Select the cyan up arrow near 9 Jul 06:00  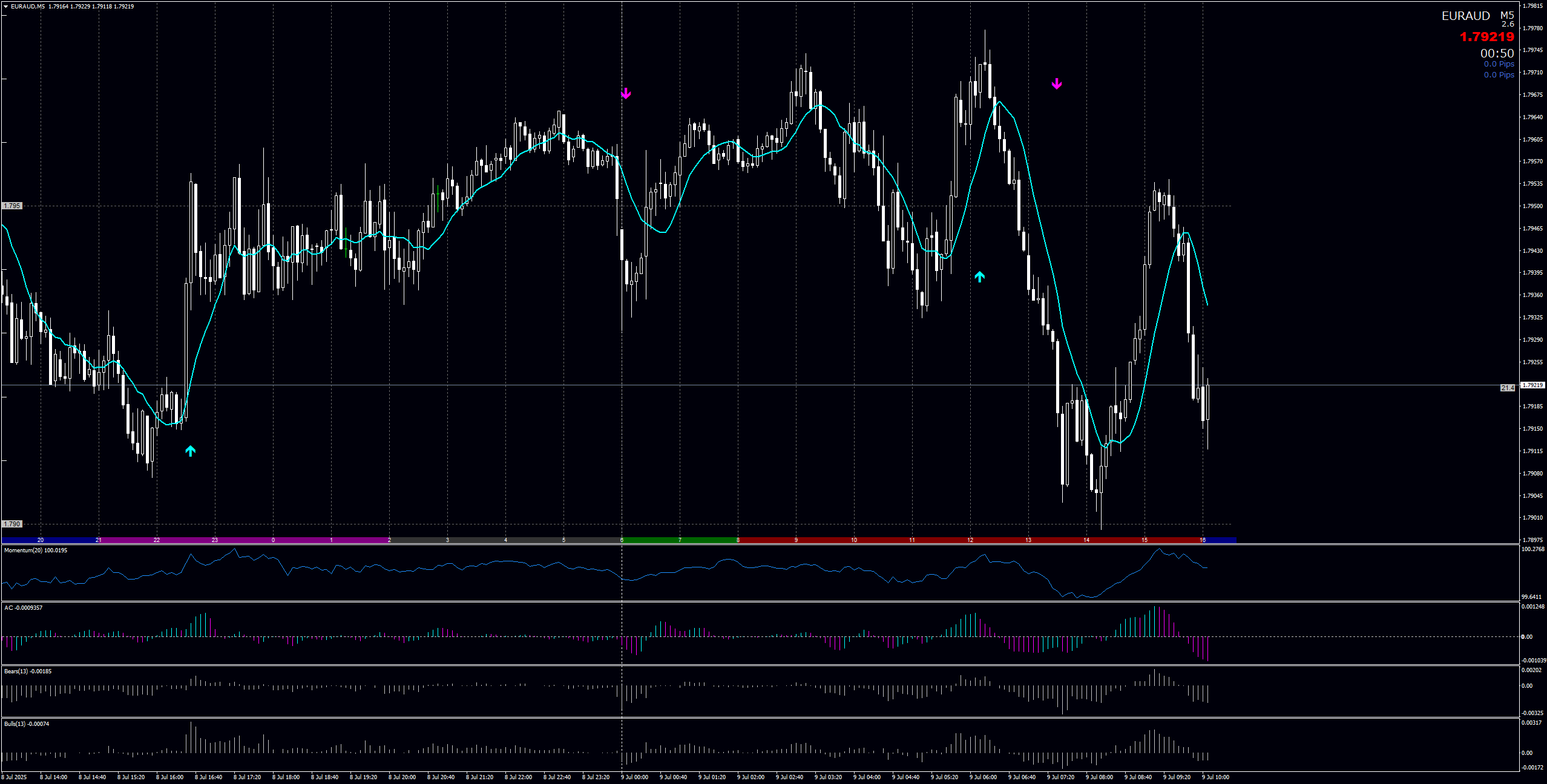(x=979, y=276)
